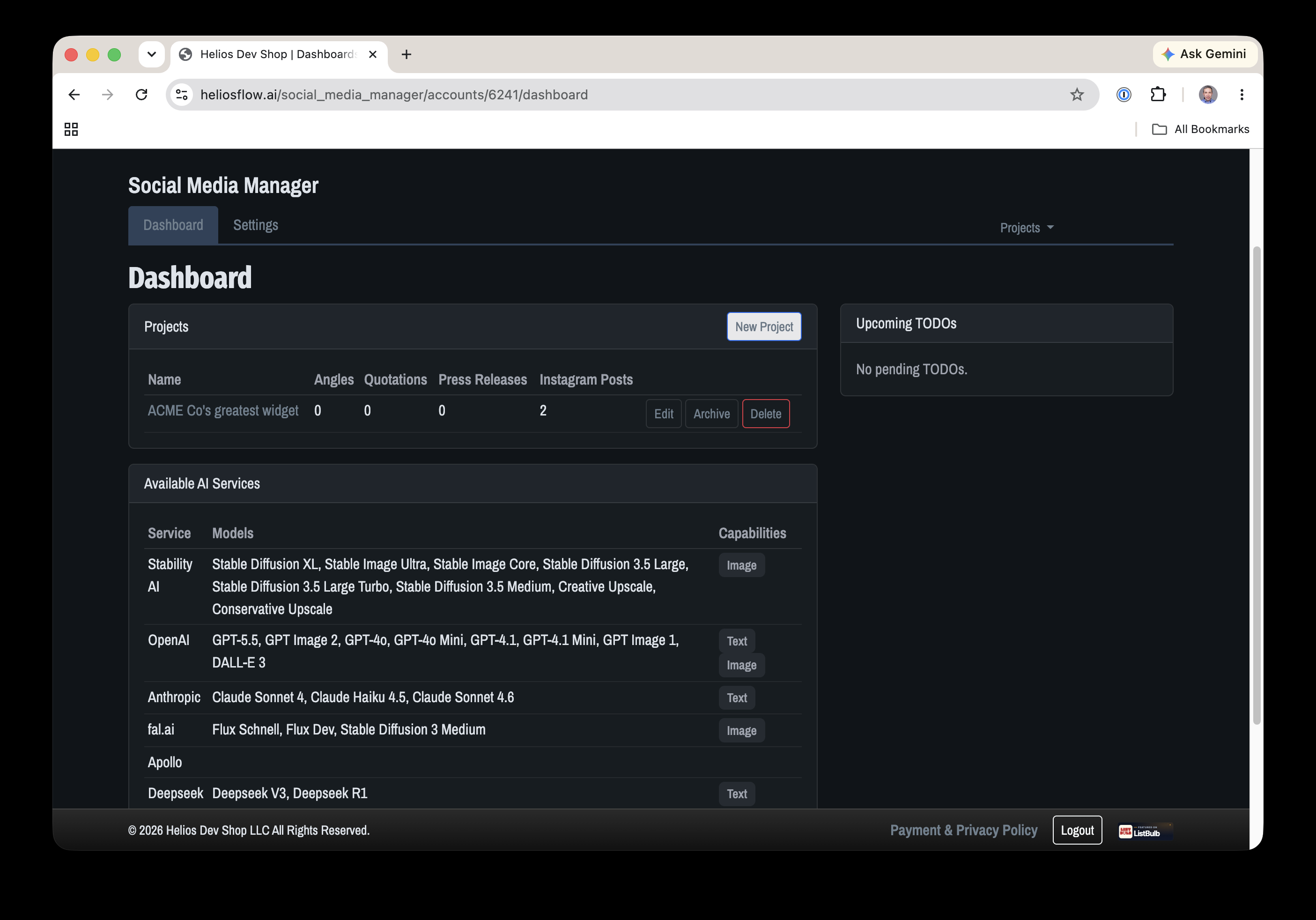Click the Upcoming TODOs heading
This screenshot has height=920, width=1316.
click(906, 323)
